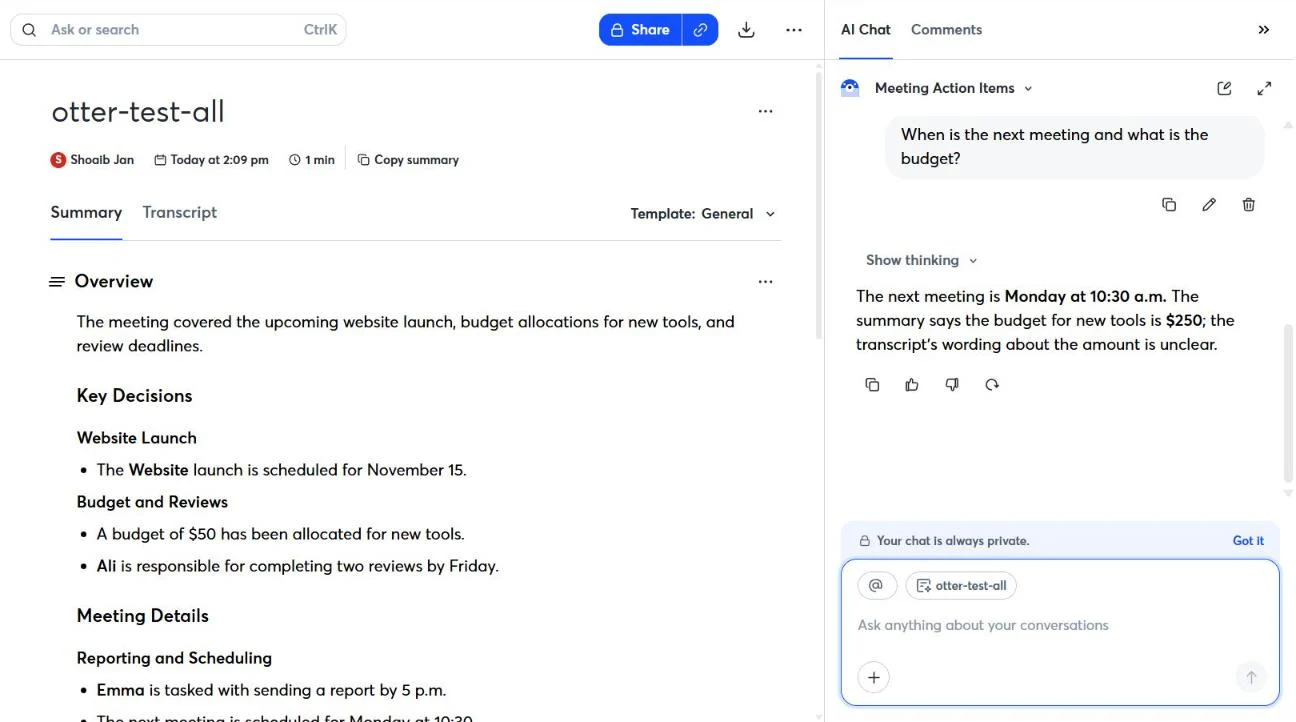The height and width of the screenshot is (722, 1296).
Task: Click the clock duration icon near 1 min
Action: click(x=295, y=160)
